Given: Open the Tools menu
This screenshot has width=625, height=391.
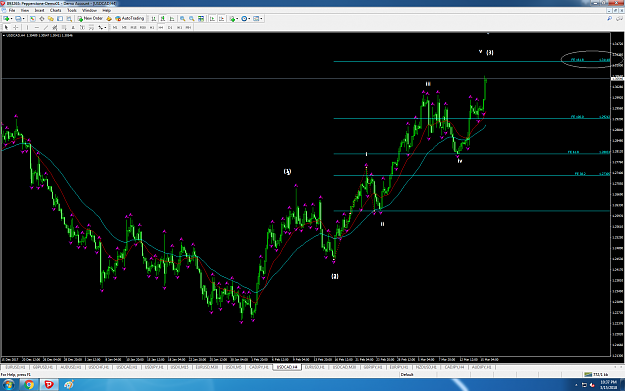Looking at the screenshot, I should tap(72, 10).
